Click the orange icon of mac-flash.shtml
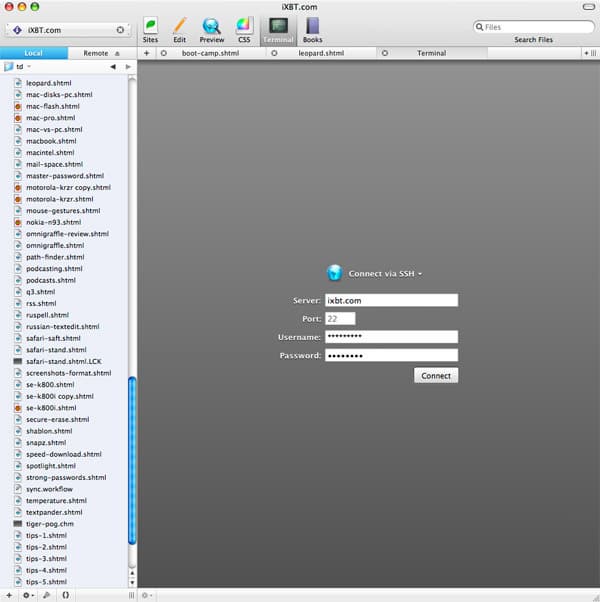This screenshot has width=600, height=602. click(18, 106)
